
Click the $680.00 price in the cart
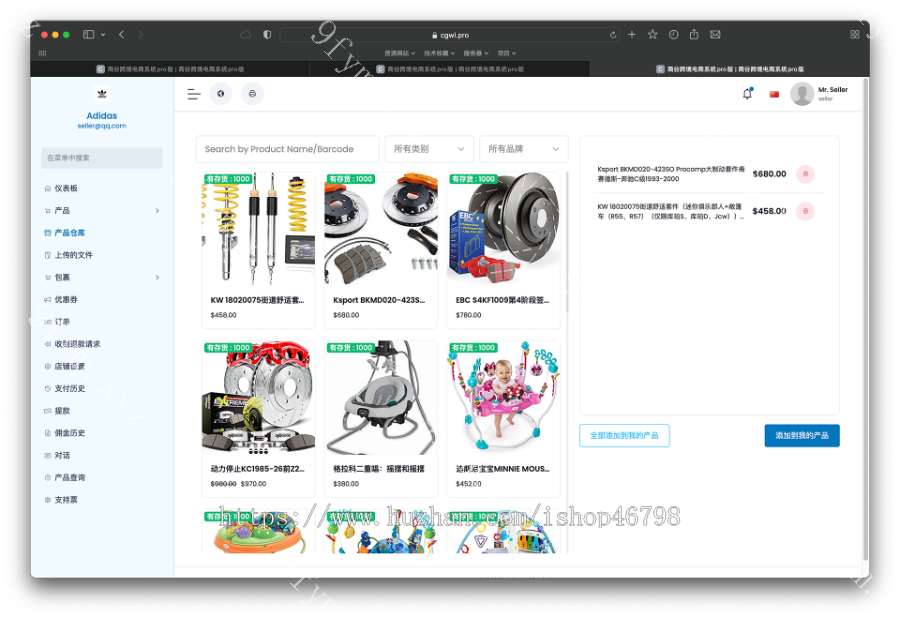[x=769, y=174]
